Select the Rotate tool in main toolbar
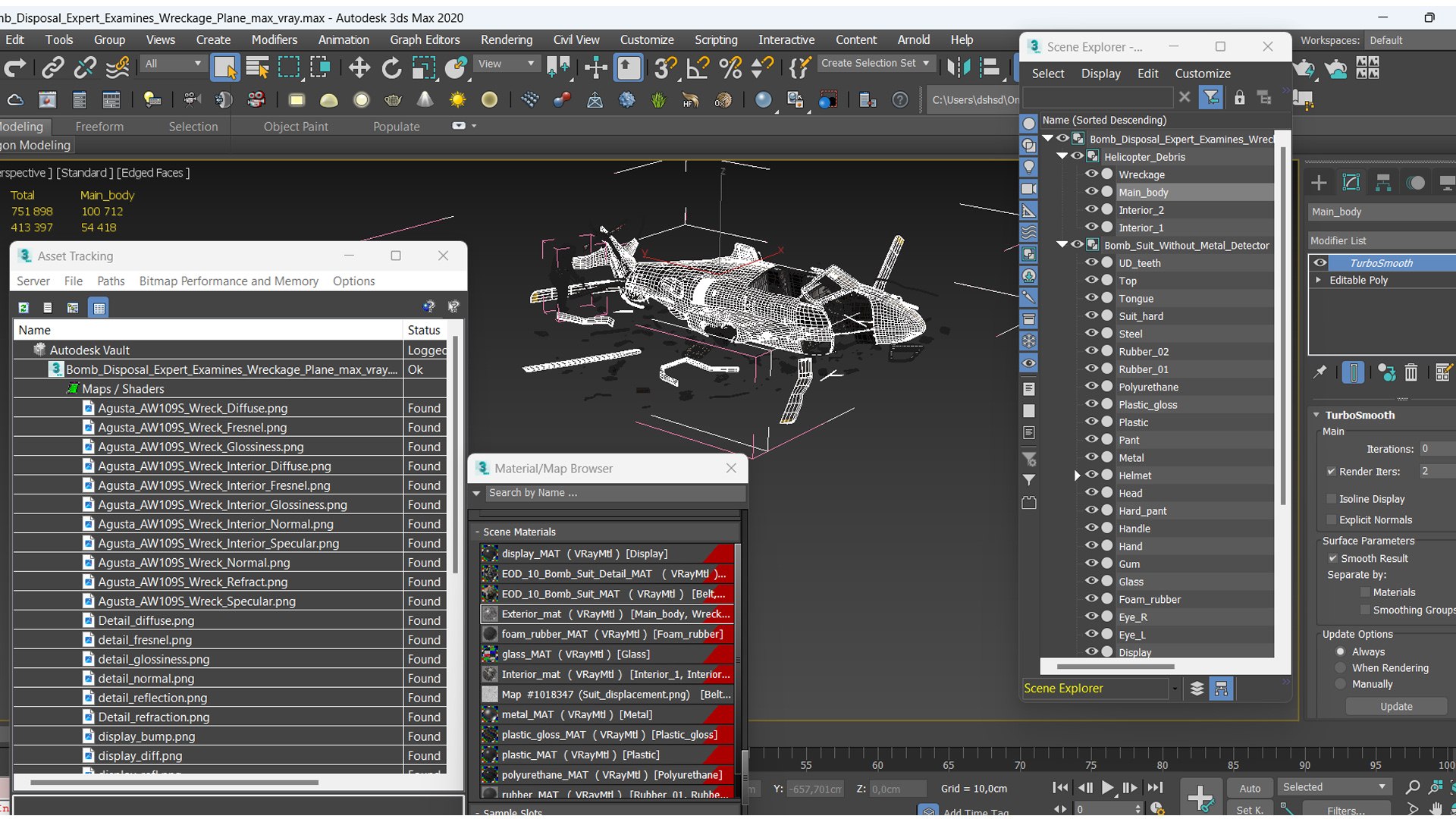Viewport: 1456px width, 819px height. tap(391, 68)
